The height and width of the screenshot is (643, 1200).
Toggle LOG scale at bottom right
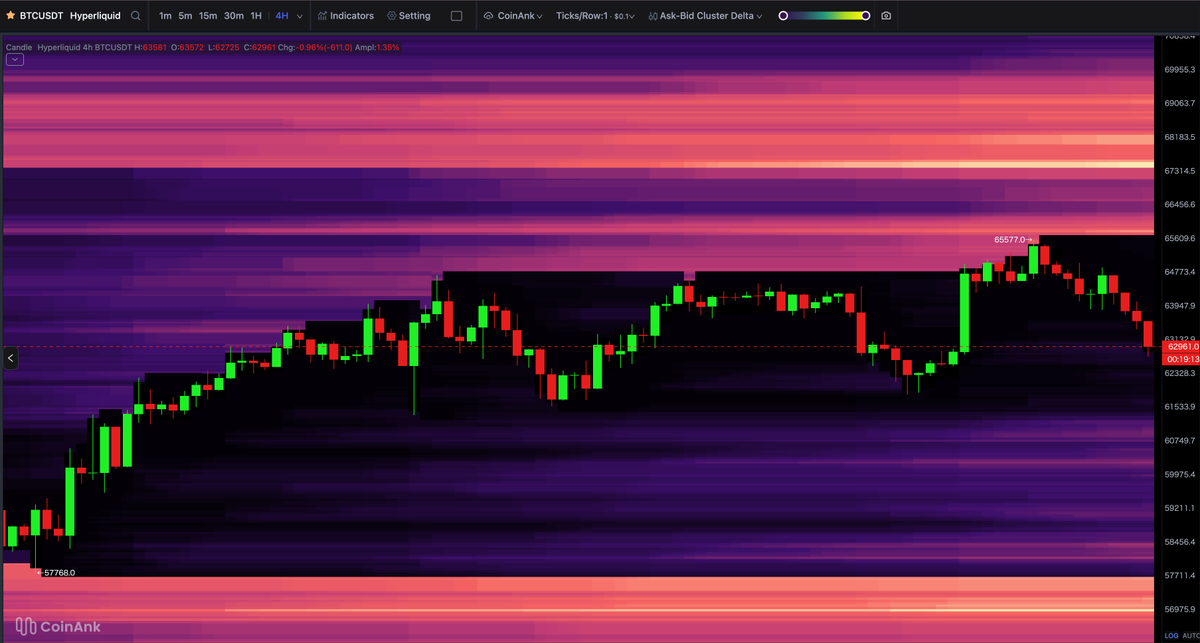[x=1171, y=635]
